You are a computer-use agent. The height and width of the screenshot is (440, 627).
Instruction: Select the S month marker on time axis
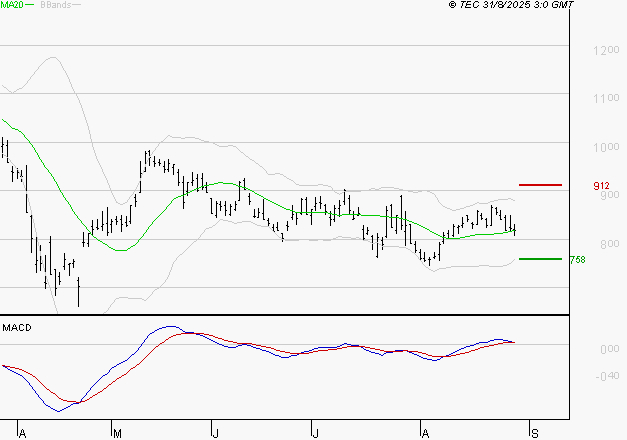(x=534, y=433)
